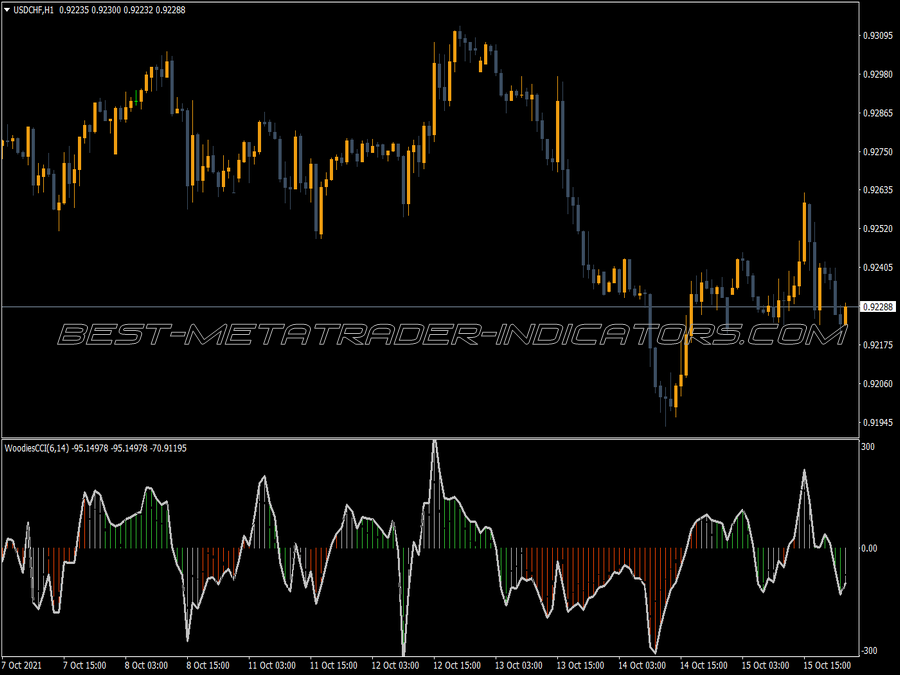Image resolution: width=900 pixels, height=675 pixels.
Task: Click the indicator scale value 300
Action: click(x=868, y=447)
